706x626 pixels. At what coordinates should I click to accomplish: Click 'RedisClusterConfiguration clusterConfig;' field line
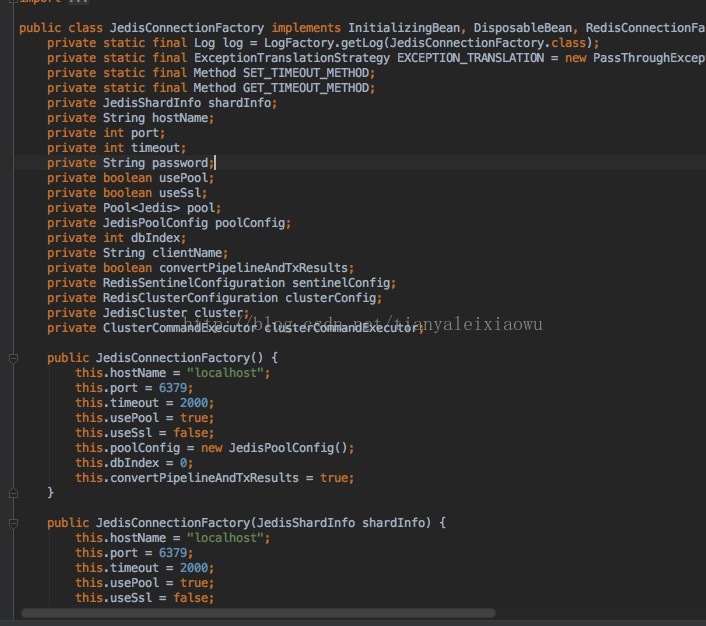tap(242, 298)
